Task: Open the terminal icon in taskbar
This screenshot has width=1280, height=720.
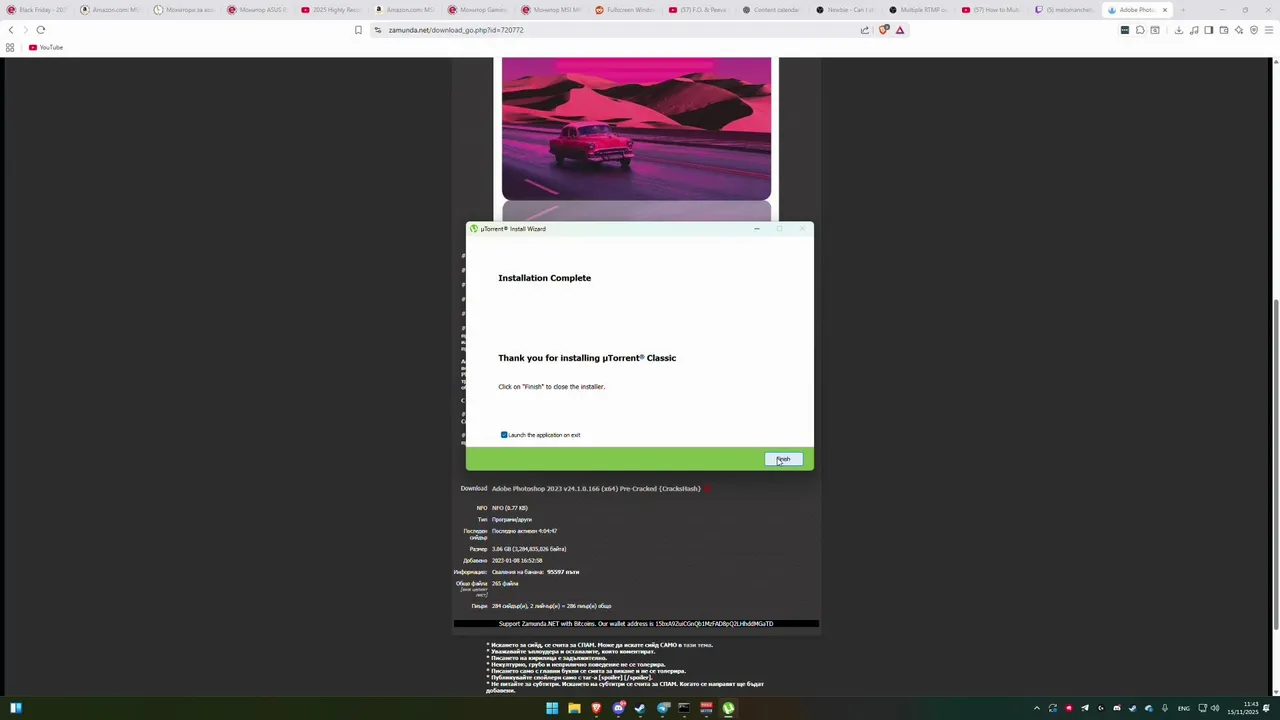Action: (684, 708)
